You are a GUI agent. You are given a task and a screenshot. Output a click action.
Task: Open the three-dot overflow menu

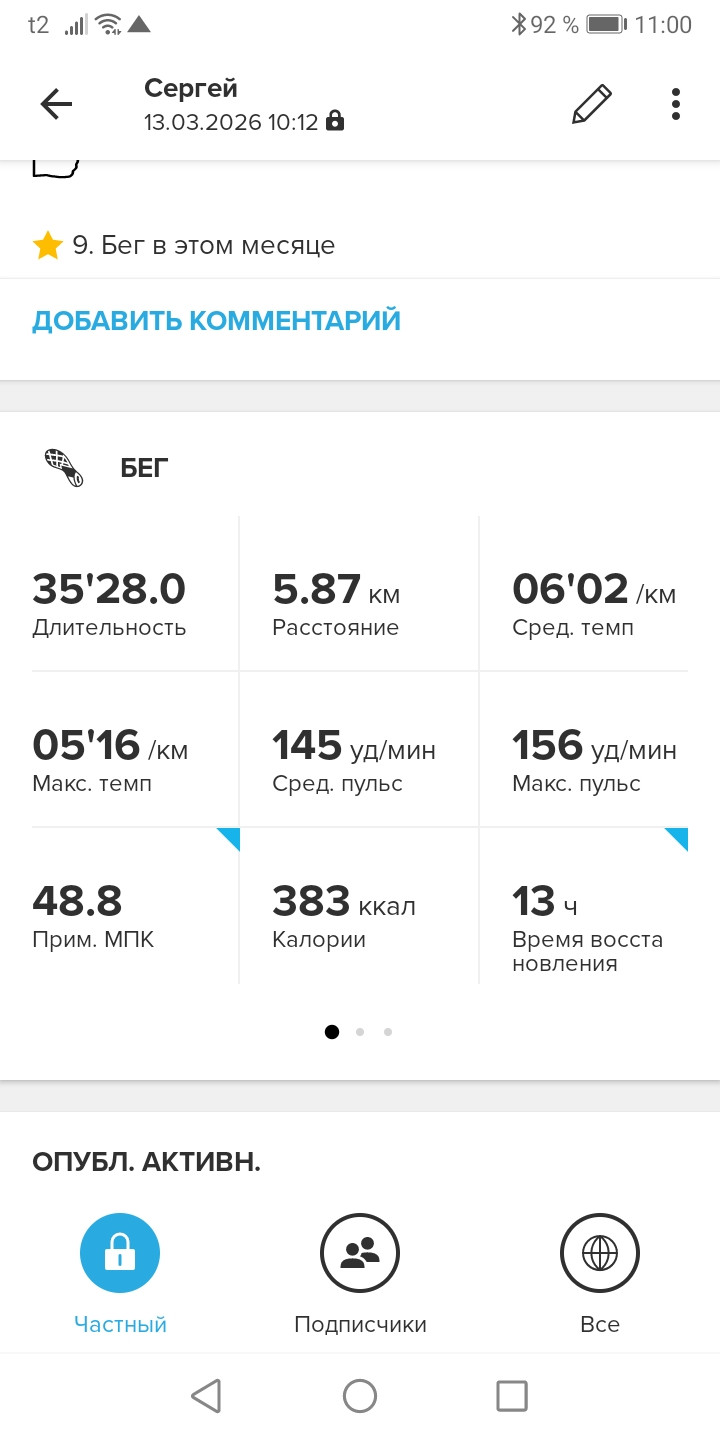(676, 104)
